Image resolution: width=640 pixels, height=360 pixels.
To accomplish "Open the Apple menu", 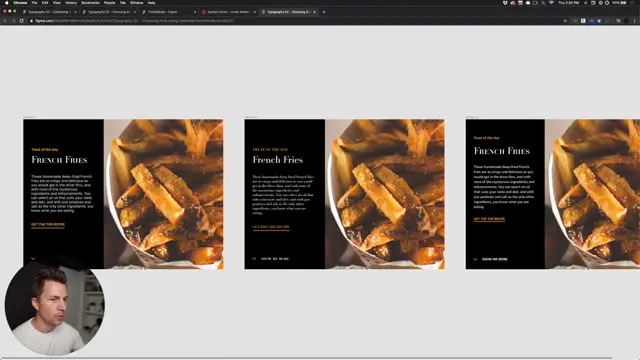I will [7, 2].
